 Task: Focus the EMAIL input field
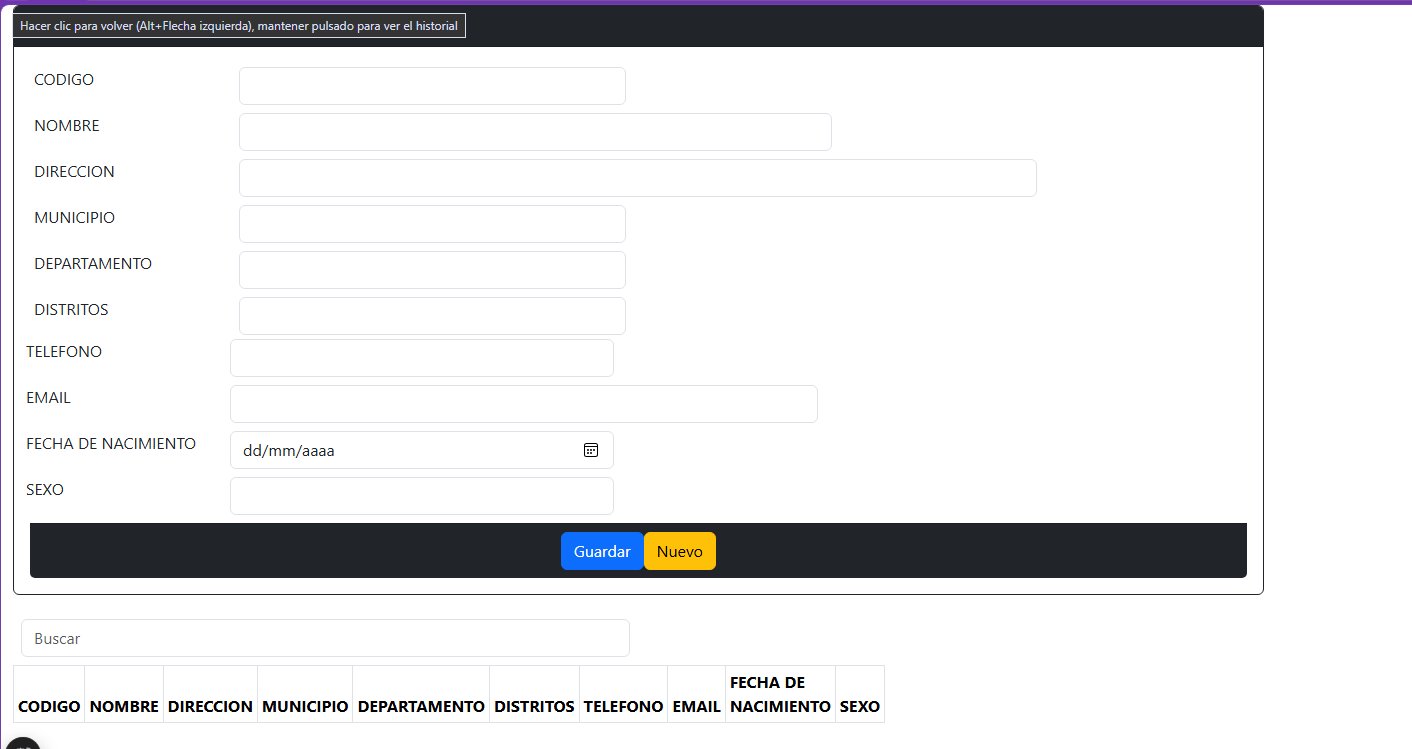(x=524, y=404)
